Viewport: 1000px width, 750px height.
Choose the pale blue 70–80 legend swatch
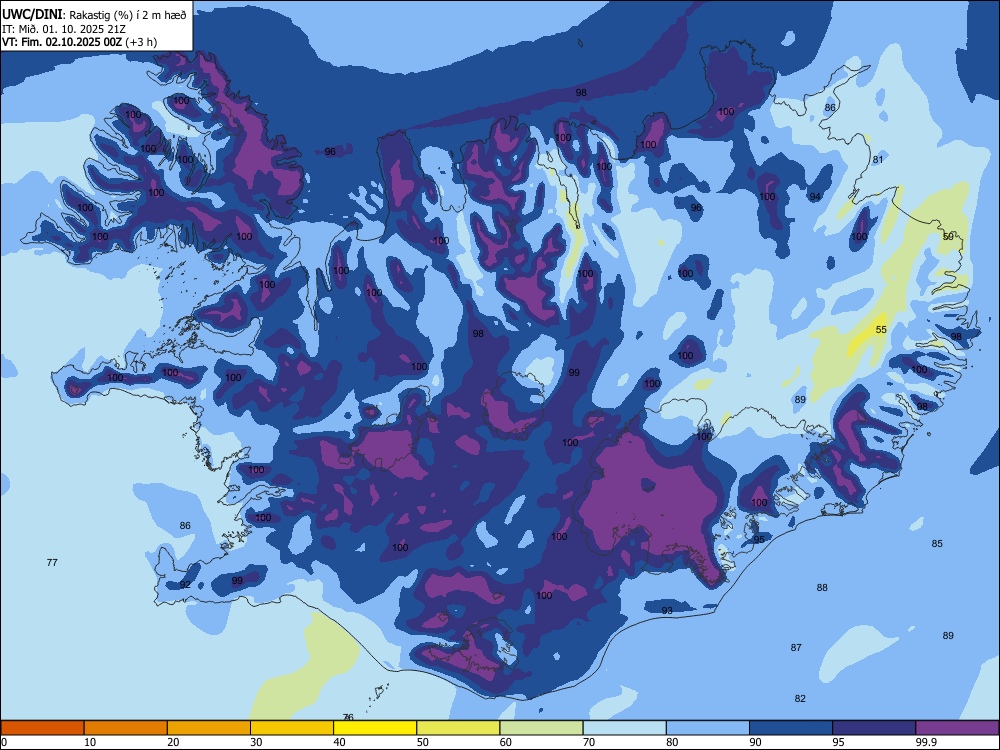[624, 728]
